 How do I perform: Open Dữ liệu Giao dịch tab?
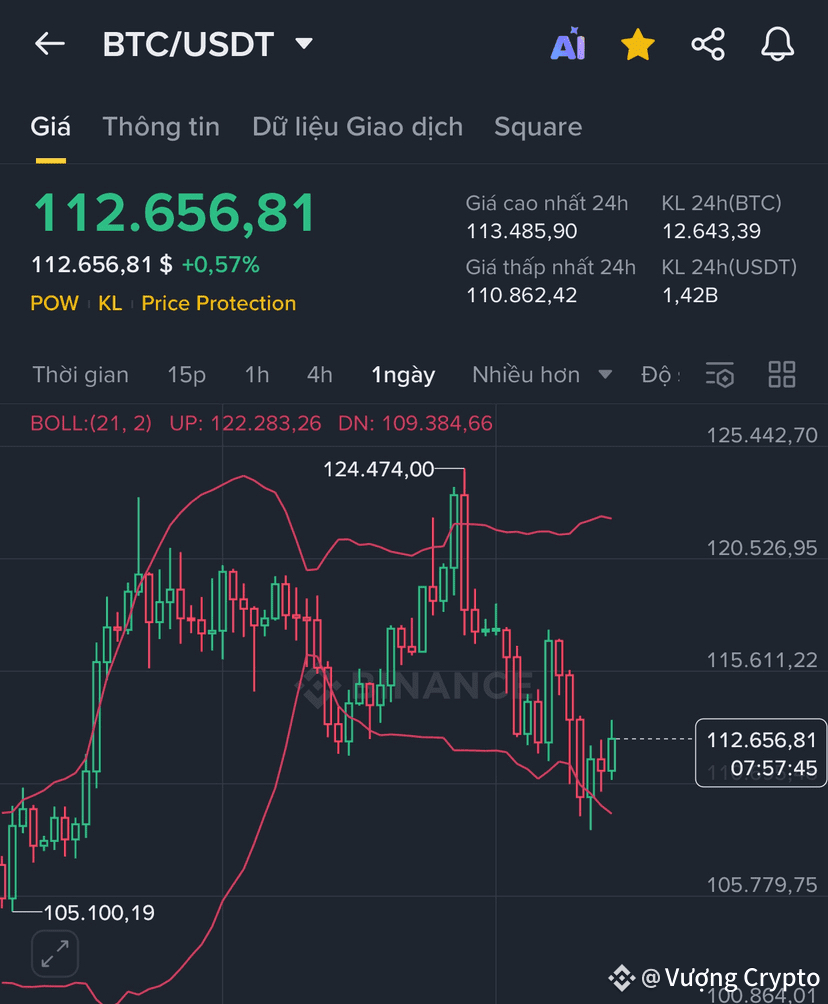tap(357, 127)
